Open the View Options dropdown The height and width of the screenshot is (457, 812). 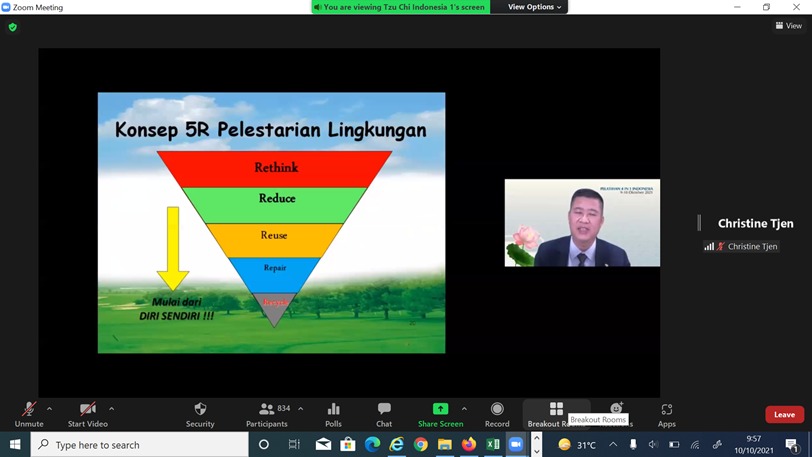click(x=534, y=7)
